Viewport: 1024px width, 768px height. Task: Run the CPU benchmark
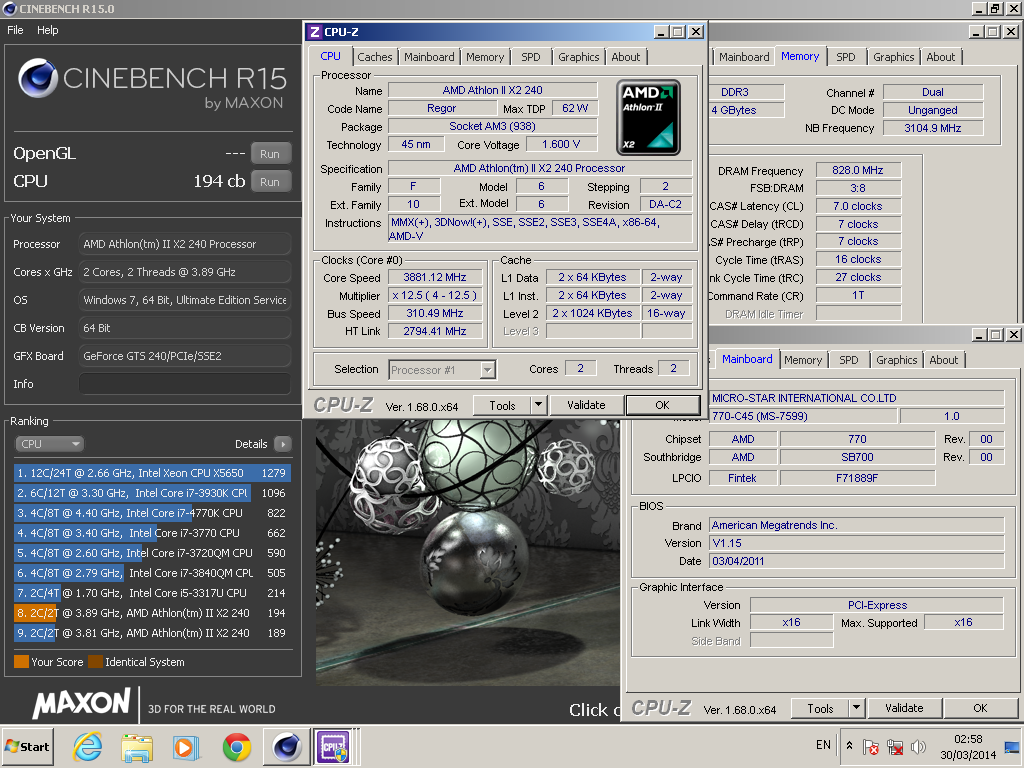click(x=270, y=182)
